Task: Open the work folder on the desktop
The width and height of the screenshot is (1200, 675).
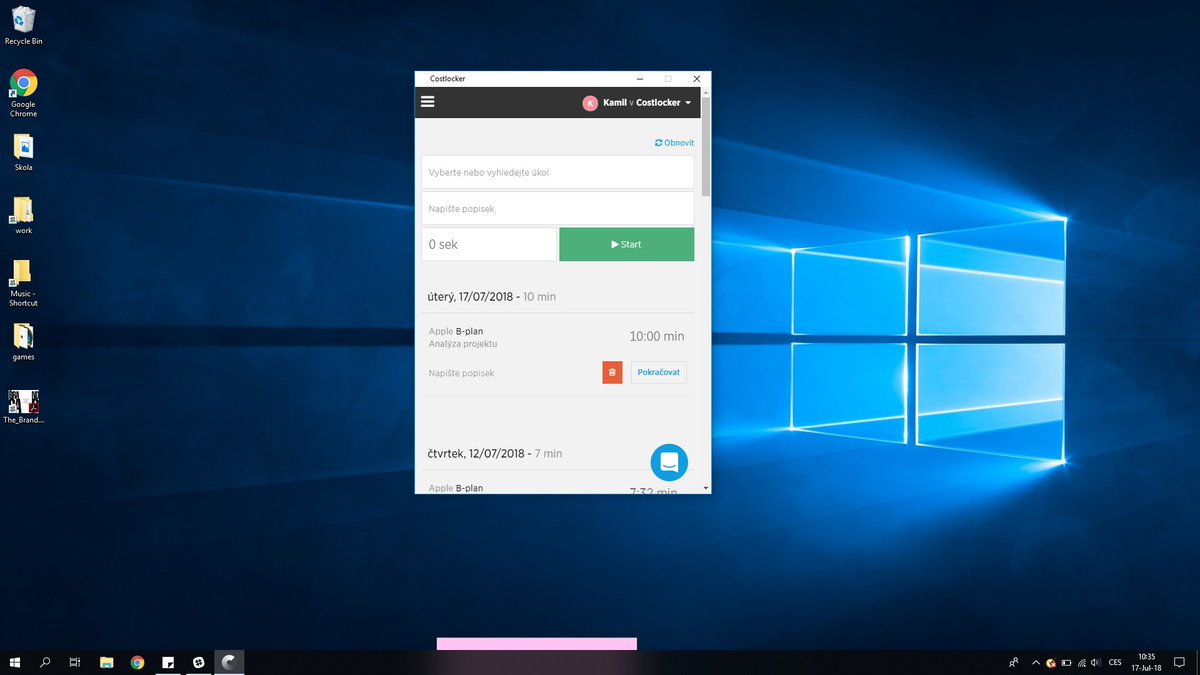Action: [x=22, y=213]
